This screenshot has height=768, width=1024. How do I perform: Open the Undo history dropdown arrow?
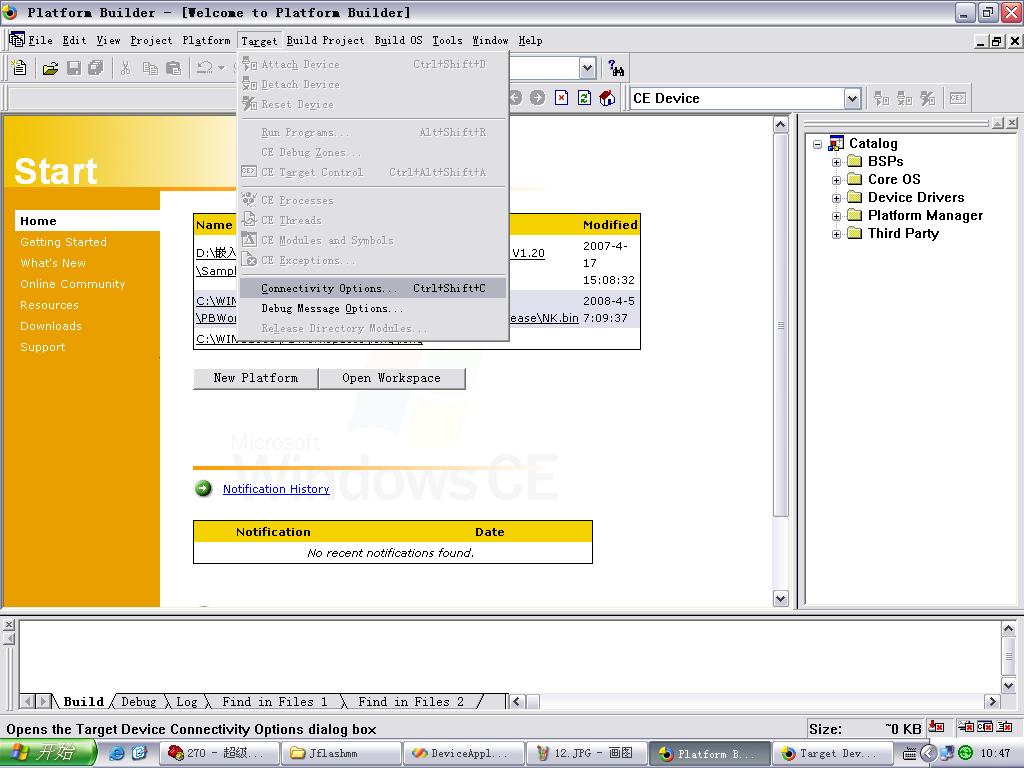coord(221,68)
